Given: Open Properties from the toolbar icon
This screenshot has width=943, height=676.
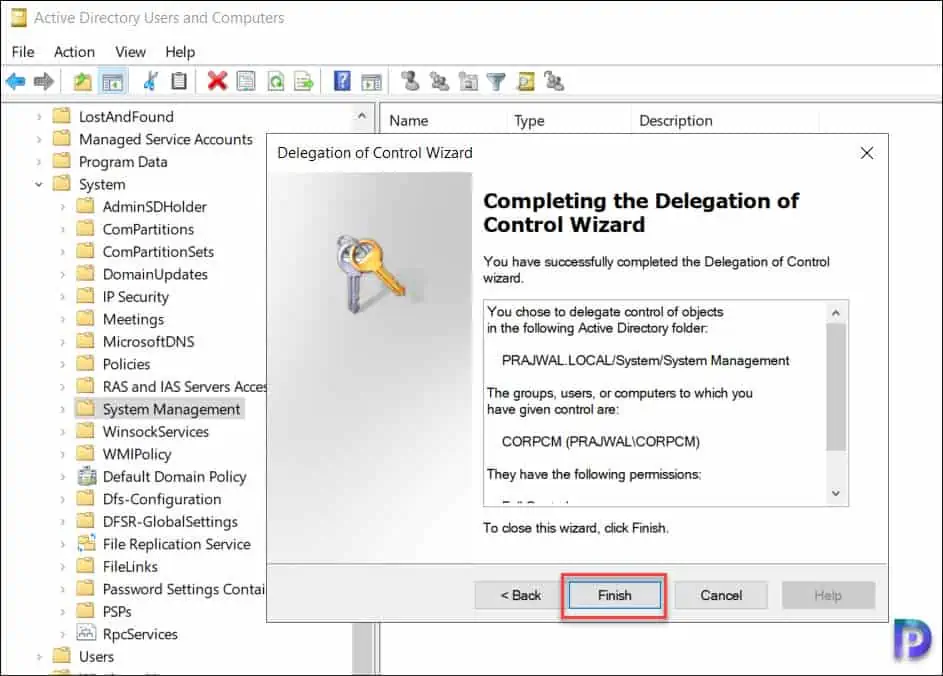Looking at the screenshot, I should pyautogui.click(x=246, y=81).
